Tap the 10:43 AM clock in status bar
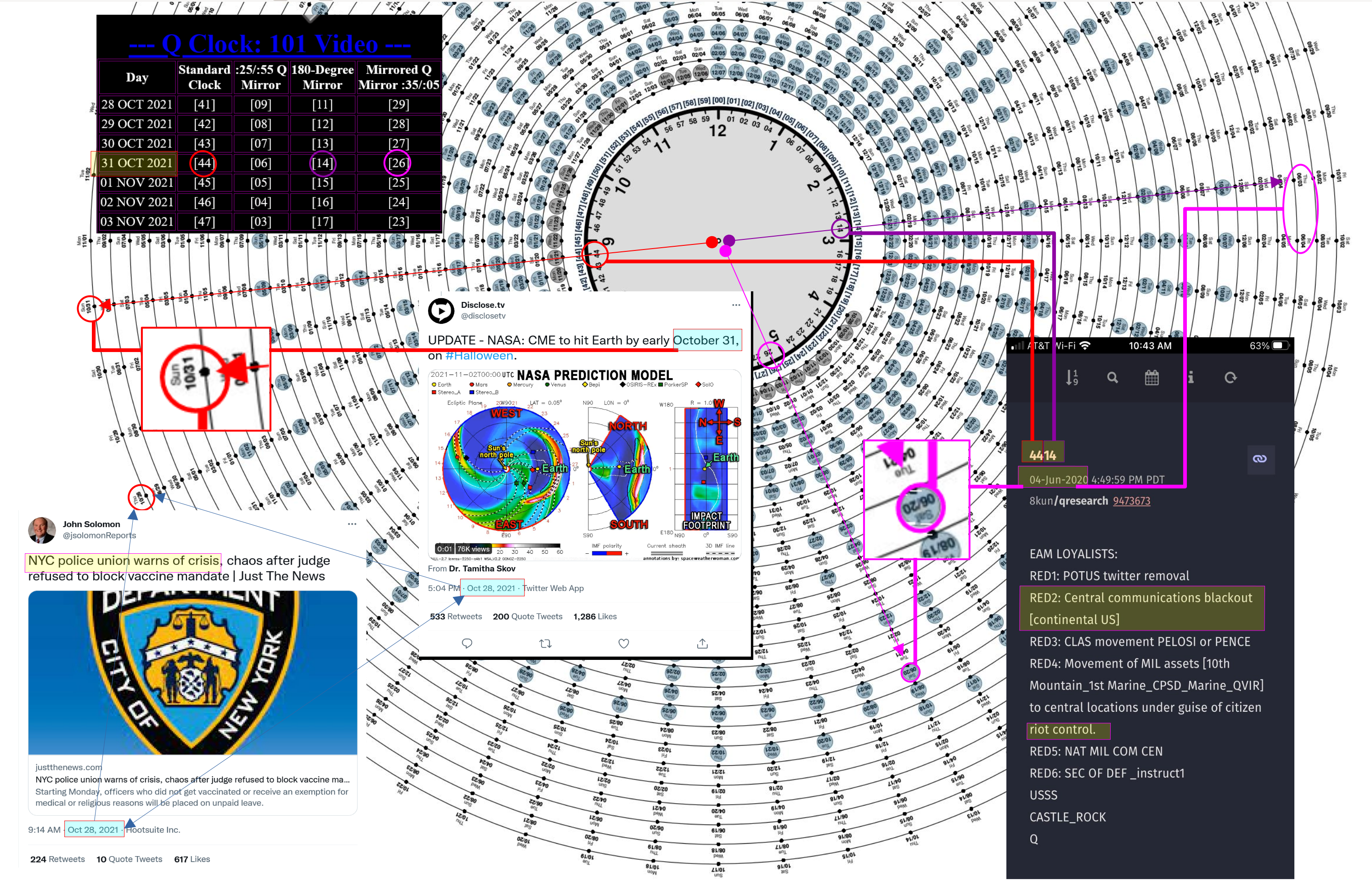The height and width of the screenshot is (880, 1372). point(1150,346)
